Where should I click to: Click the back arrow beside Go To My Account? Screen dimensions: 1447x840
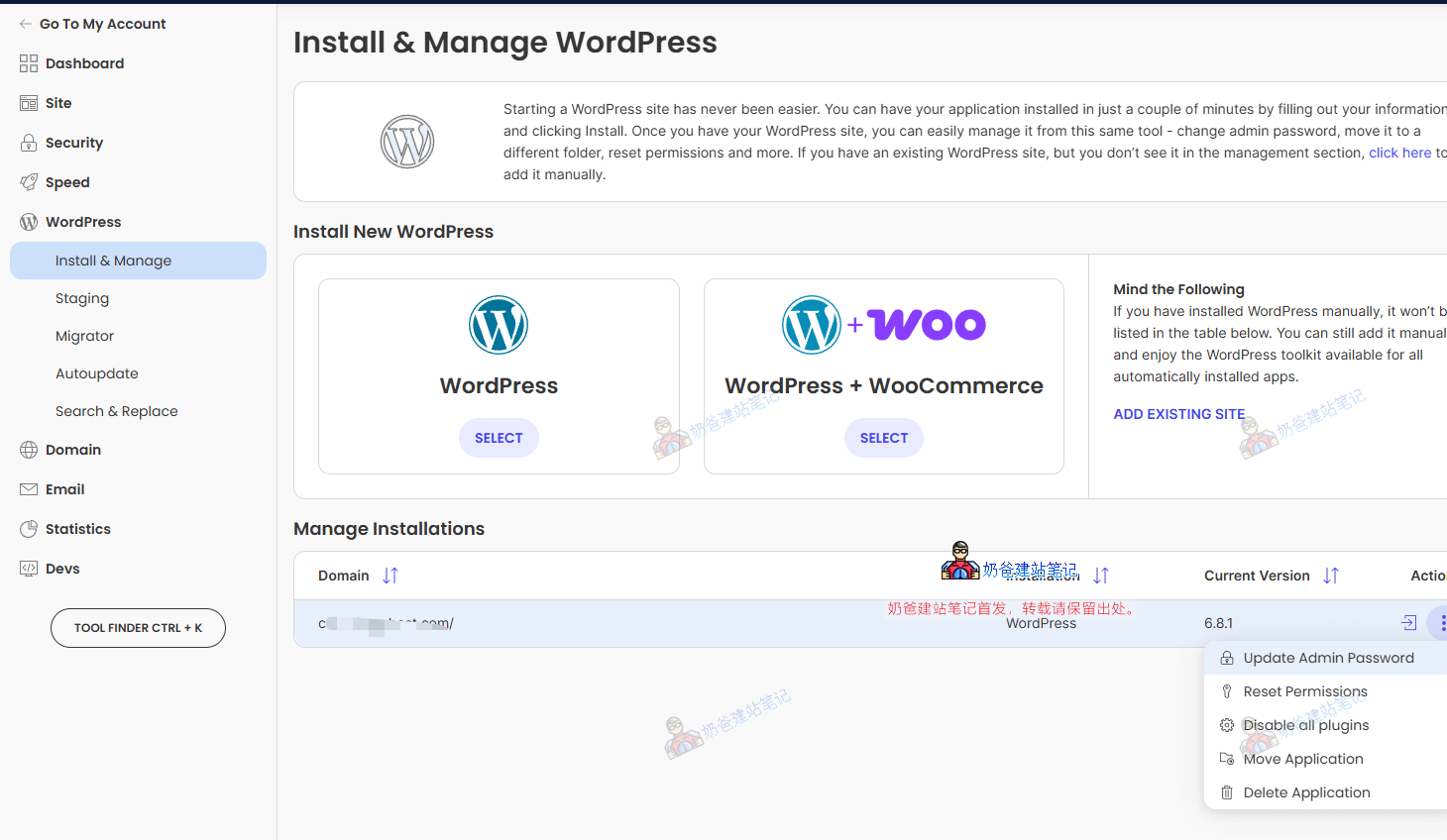[25, 23]
